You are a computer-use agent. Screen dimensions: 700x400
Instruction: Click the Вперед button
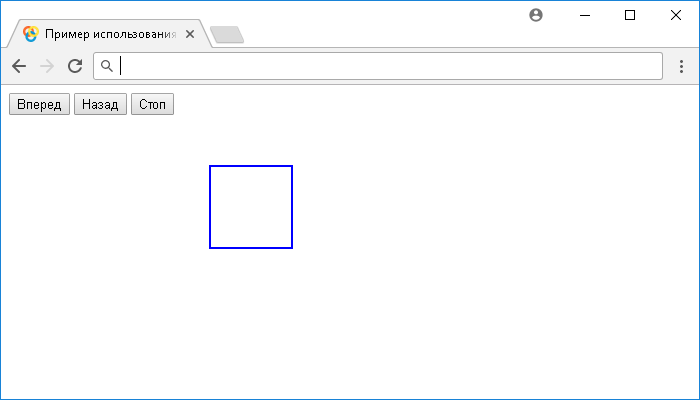pyautogui.click(x=39, y=104)
